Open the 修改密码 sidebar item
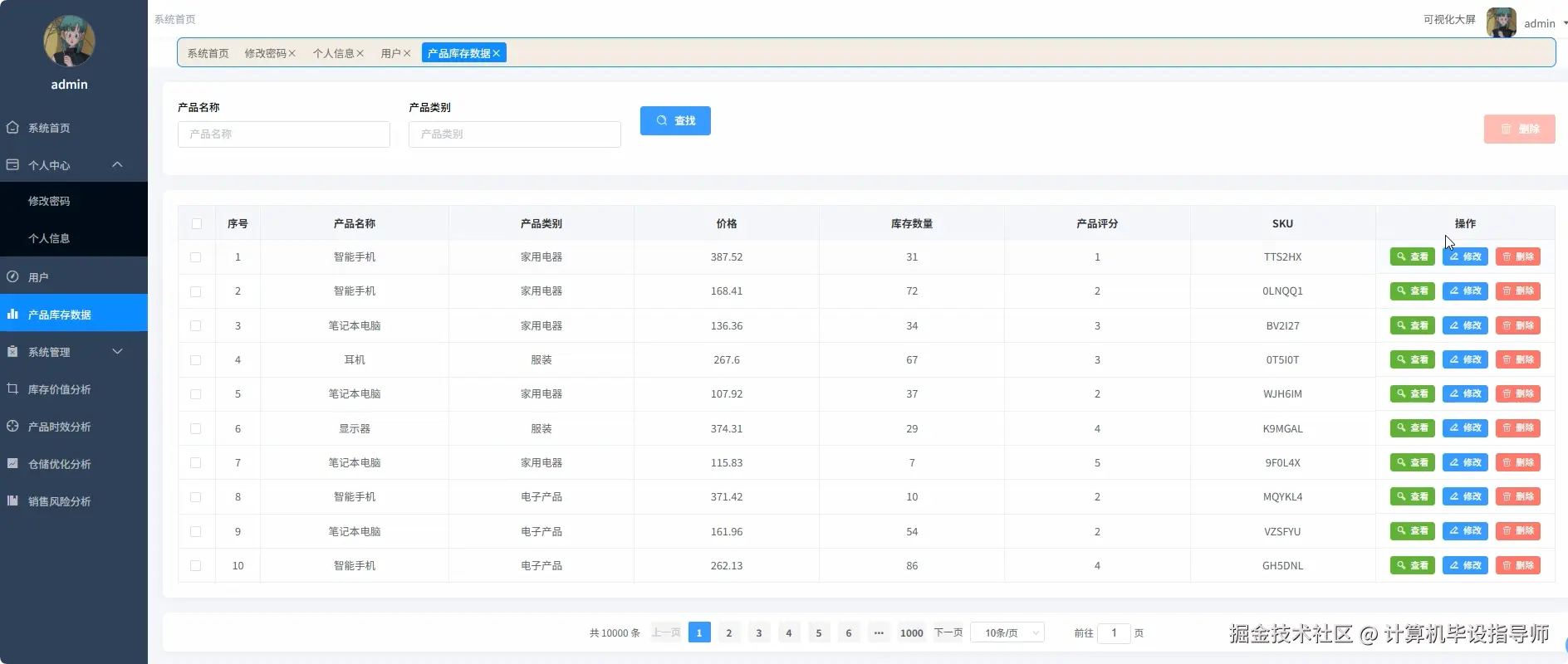 (x=74, y=201)
